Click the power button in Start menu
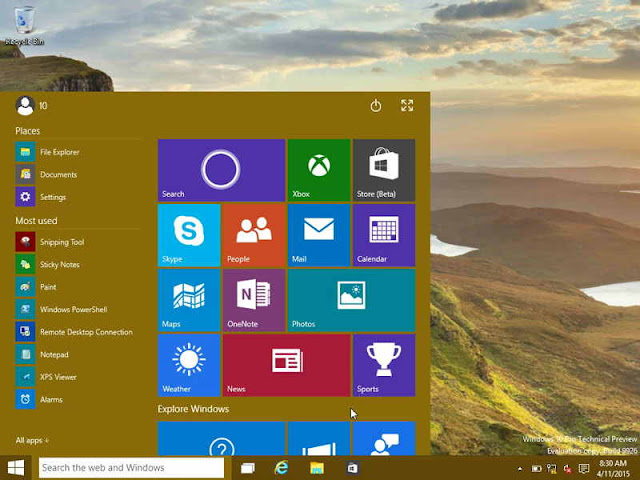Viewport: 640px width, 480px height. tap(376, 106)
